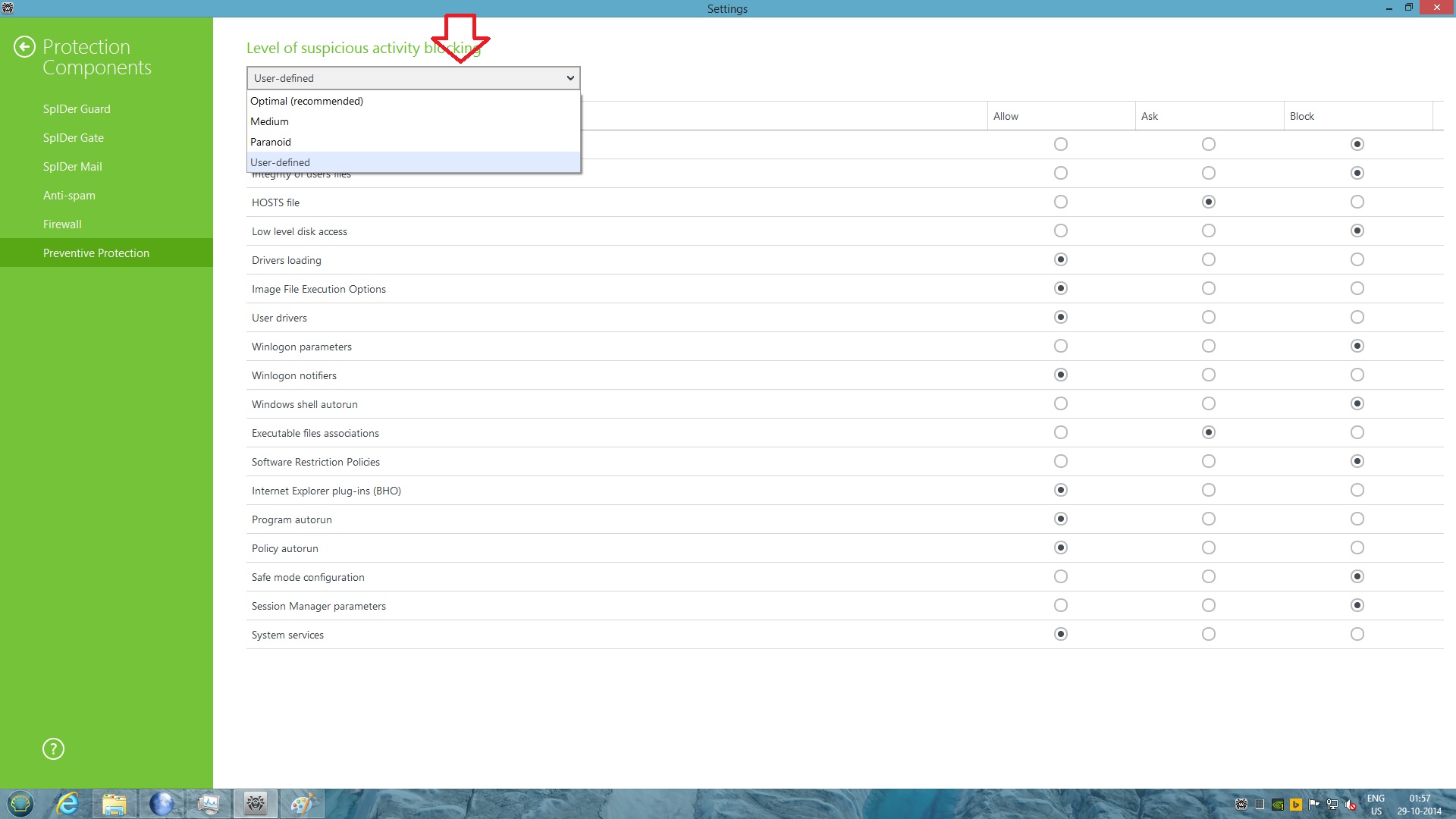Open File Explorer from the taskbar

(x=115, y=803)
